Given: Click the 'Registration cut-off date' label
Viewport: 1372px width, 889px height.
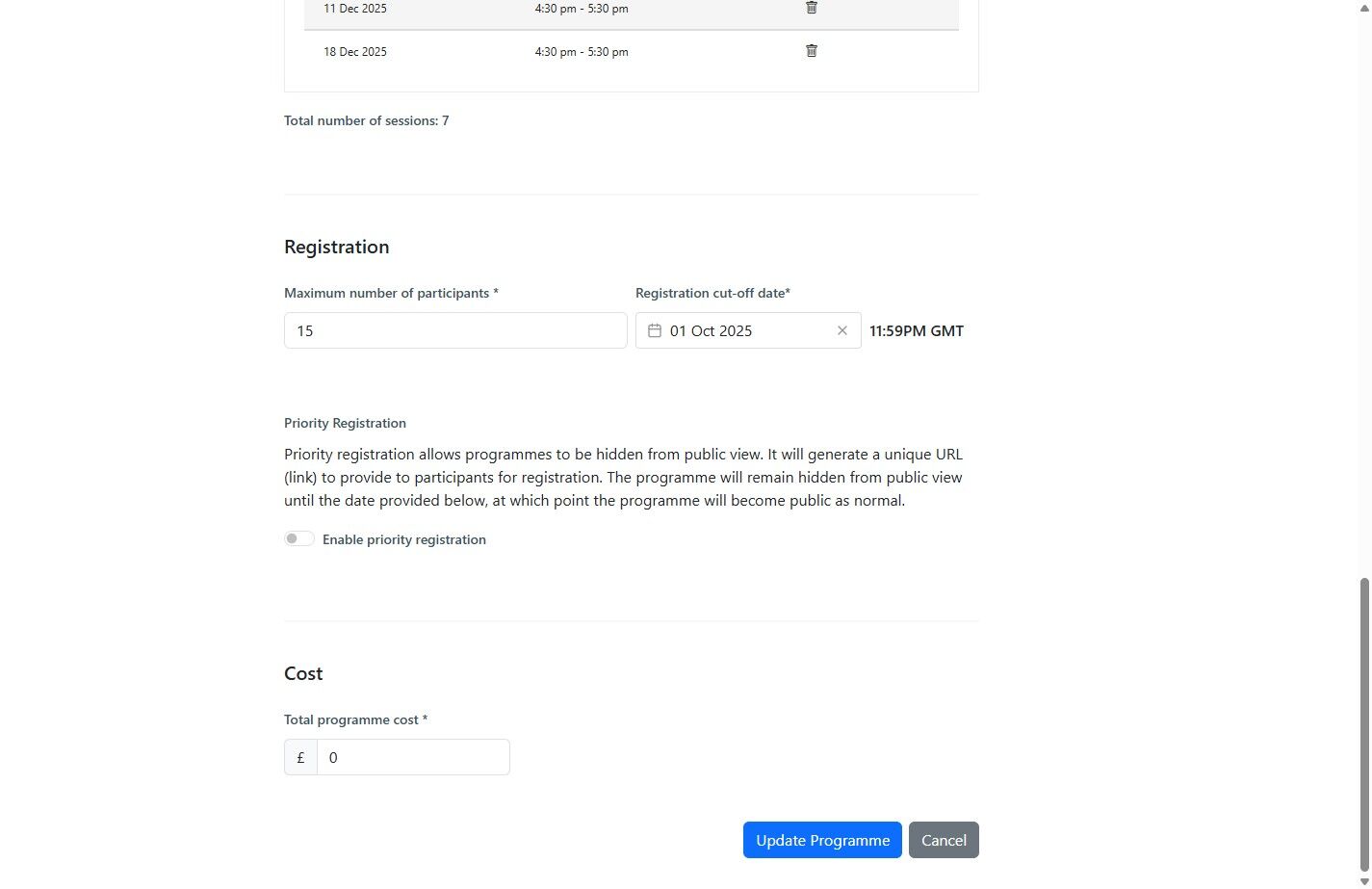Looking at the screenshot, I should [712, 293].
